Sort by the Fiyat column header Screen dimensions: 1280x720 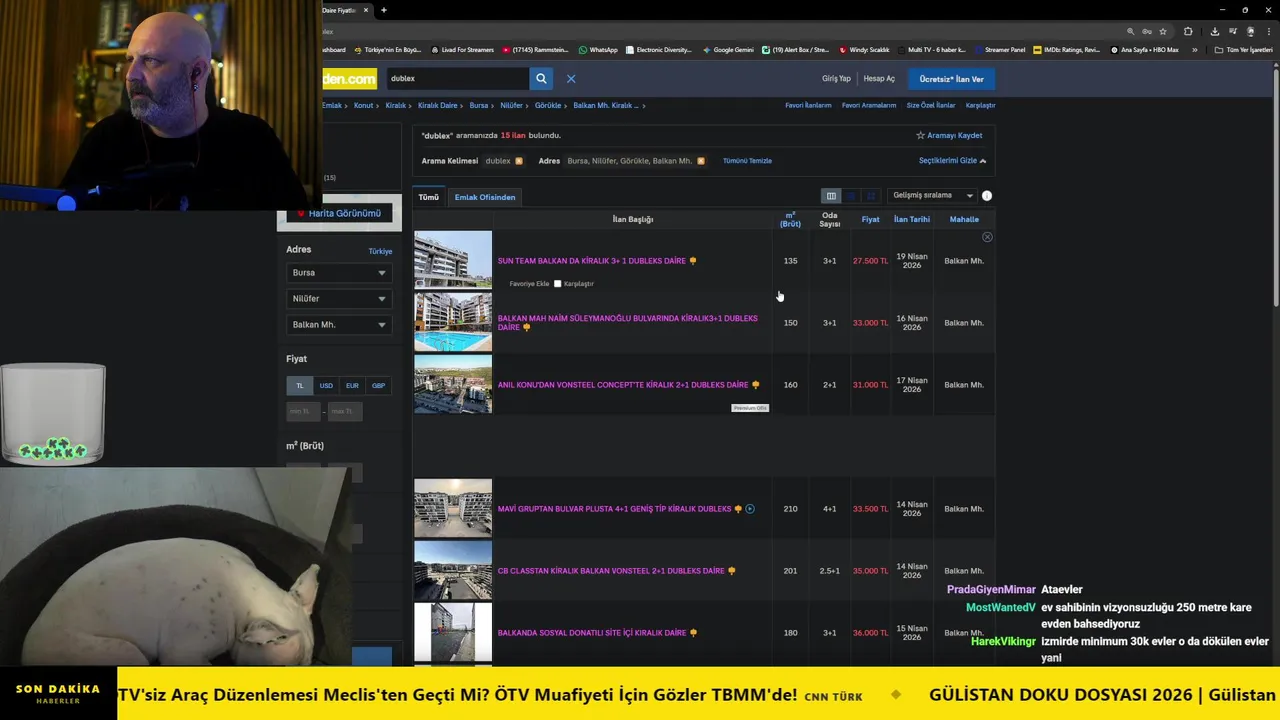click(871, 219)
